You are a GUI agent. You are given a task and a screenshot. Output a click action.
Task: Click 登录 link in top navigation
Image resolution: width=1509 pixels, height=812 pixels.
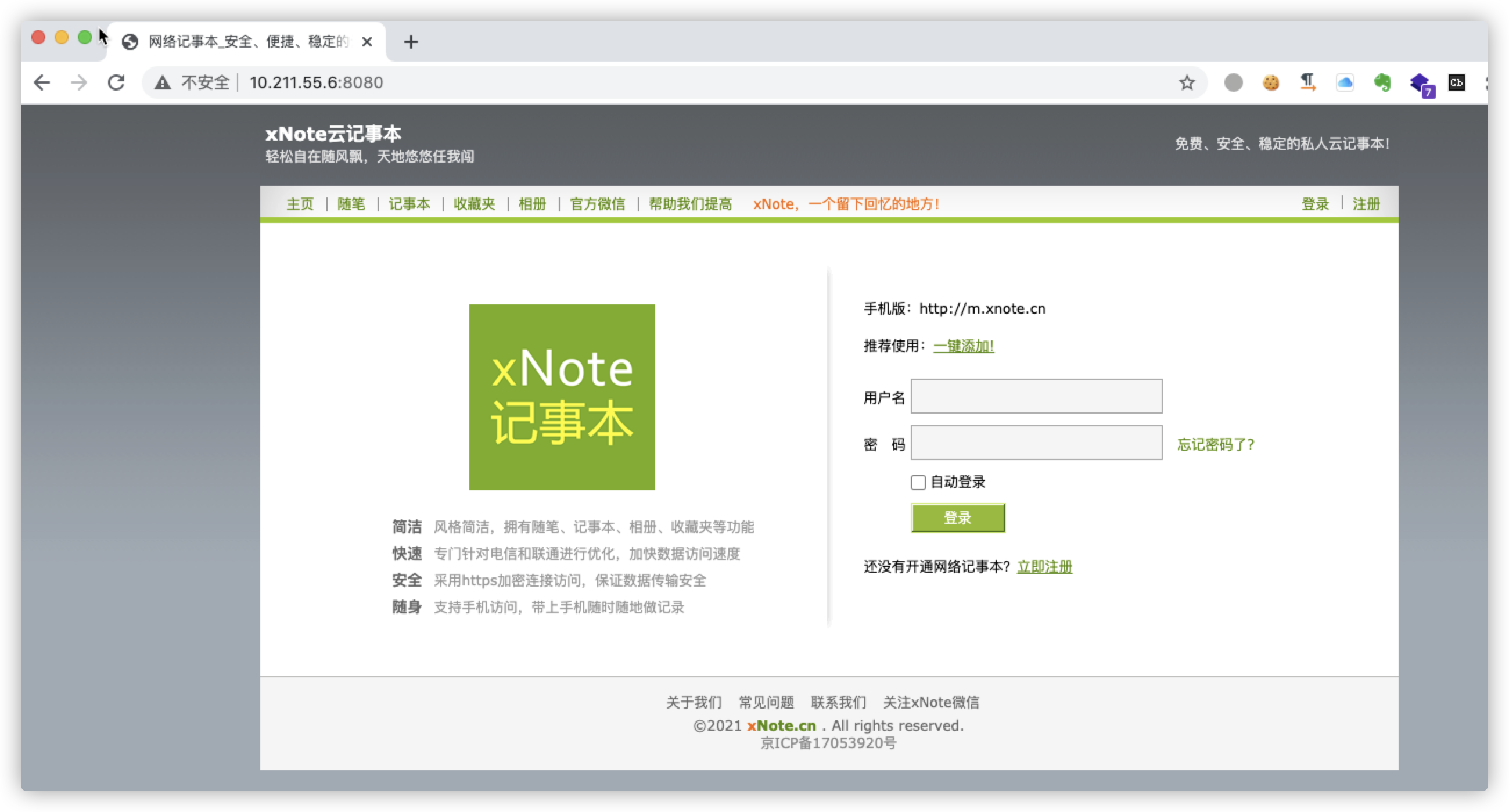(x=1315, y=204)
